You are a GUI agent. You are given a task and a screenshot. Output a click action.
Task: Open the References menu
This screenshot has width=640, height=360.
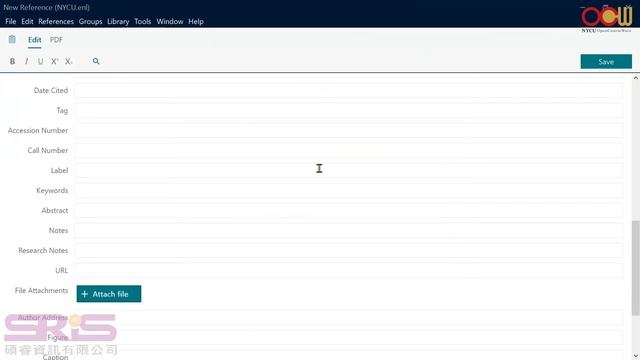56,21
